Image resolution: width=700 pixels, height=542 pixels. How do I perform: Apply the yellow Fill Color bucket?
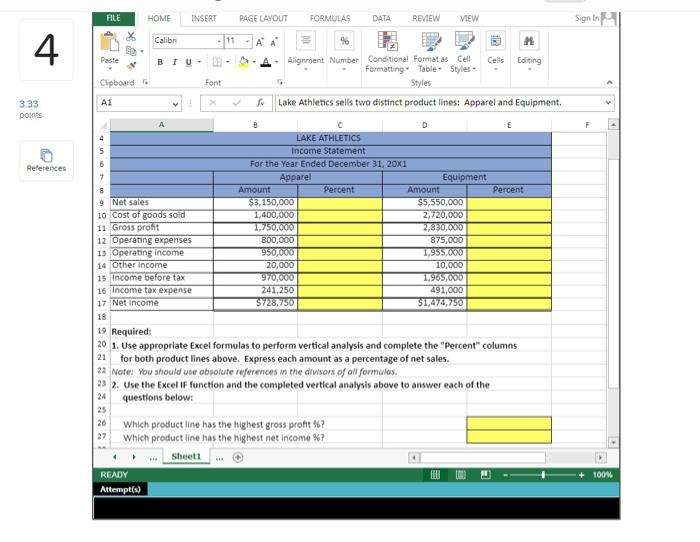click(x=243, y=62)
